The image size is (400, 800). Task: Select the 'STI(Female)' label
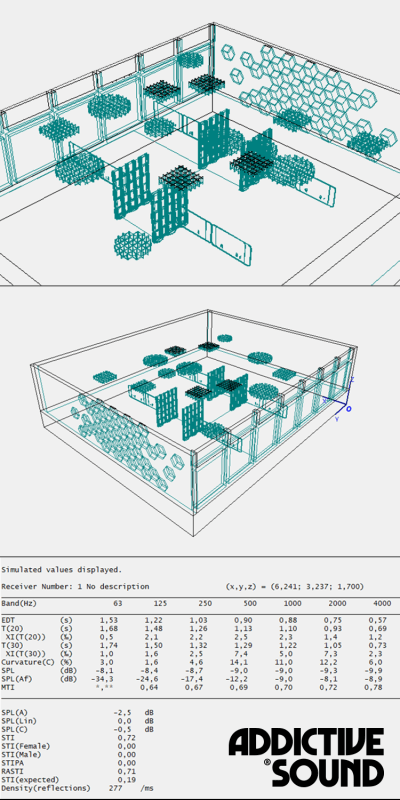[x=24, y=745]
